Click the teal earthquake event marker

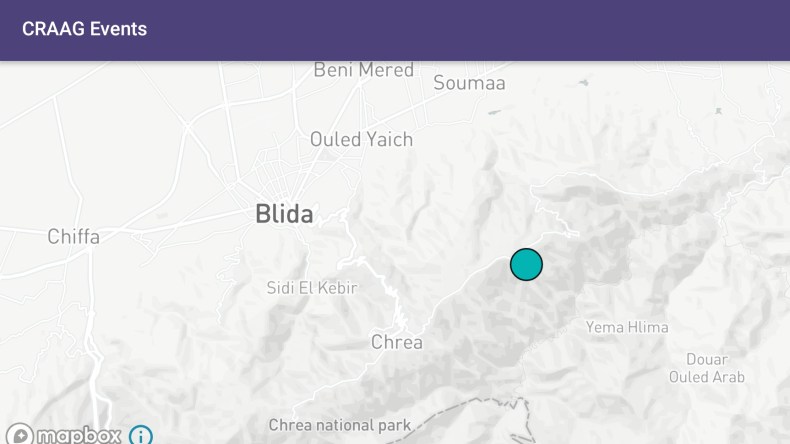(x=526, y=264)
